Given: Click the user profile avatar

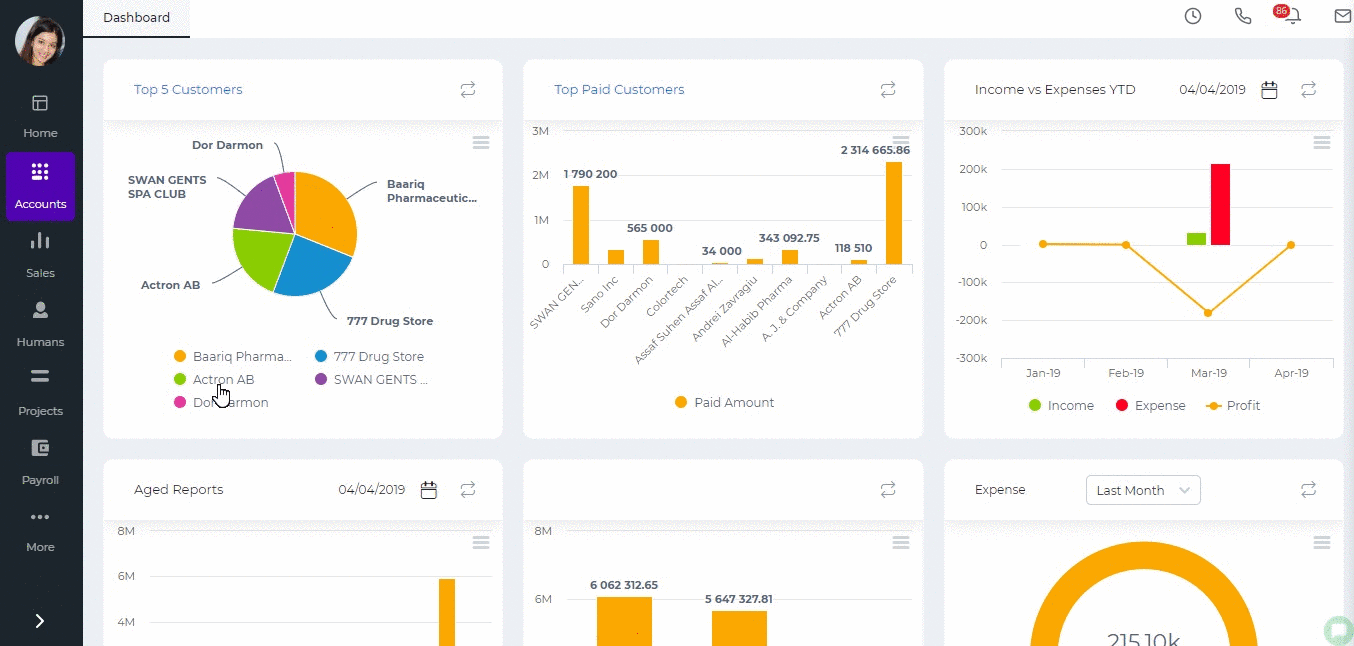Looking at the screenshot, I should coord(40,40).
